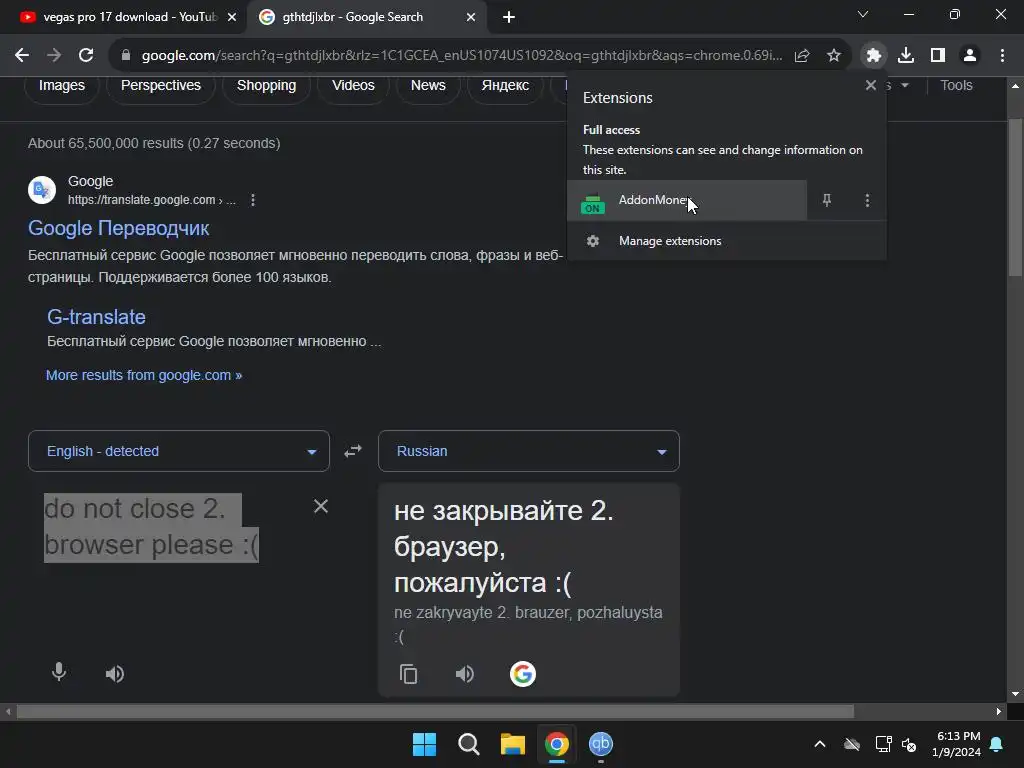The height and width of the screenshot is (768, 1024).
Task: Start voice input with the microphone
Action: click(x=59, y=672)
